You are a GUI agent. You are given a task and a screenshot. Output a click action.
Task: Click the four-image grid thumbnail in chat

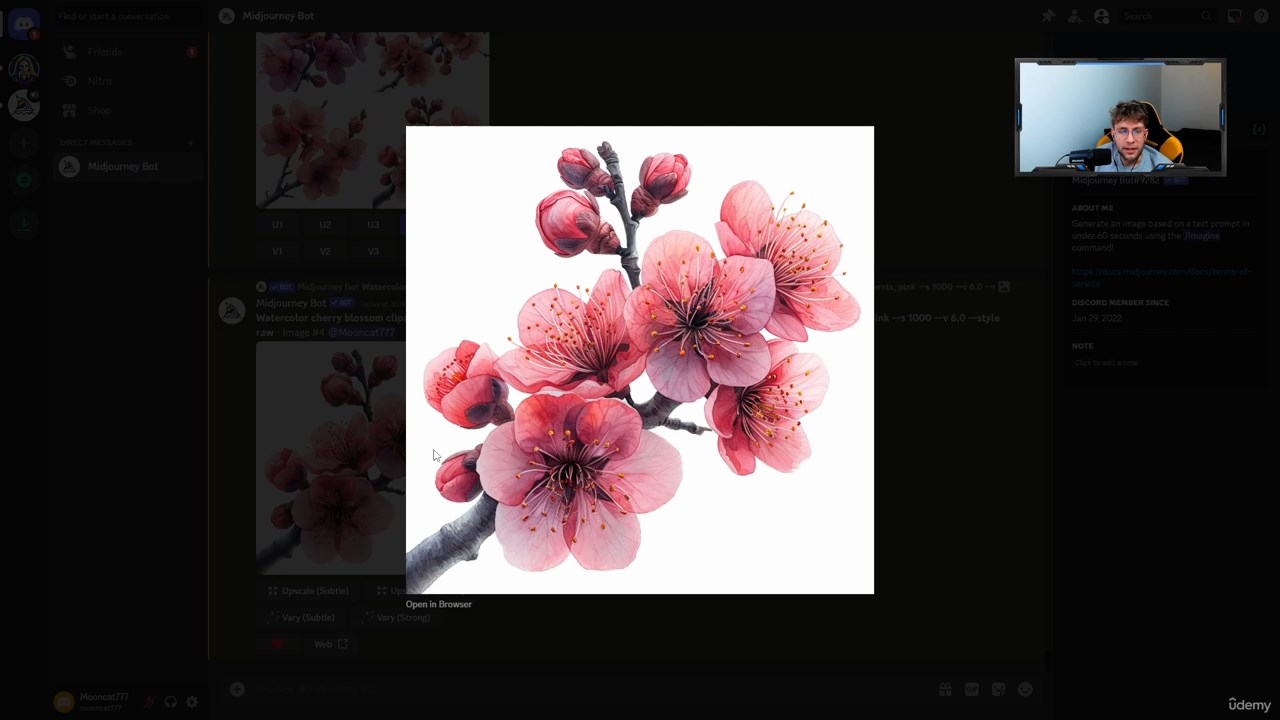372,120
